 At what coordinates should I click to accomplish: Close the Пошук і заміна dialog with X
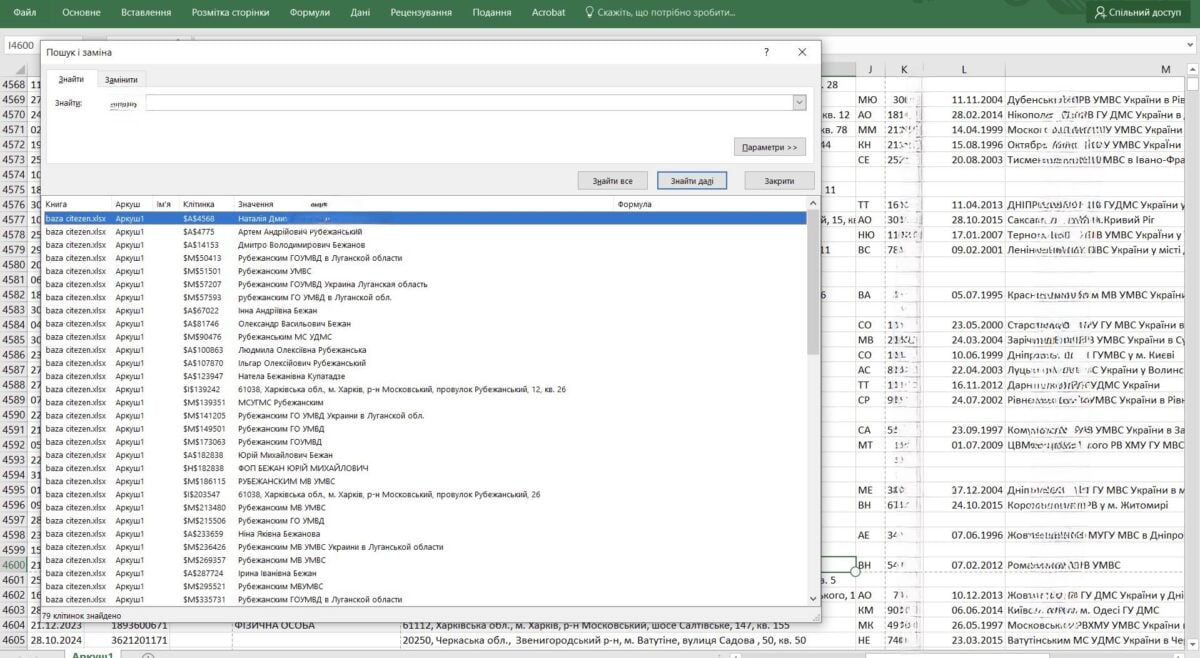click(802, 52)
